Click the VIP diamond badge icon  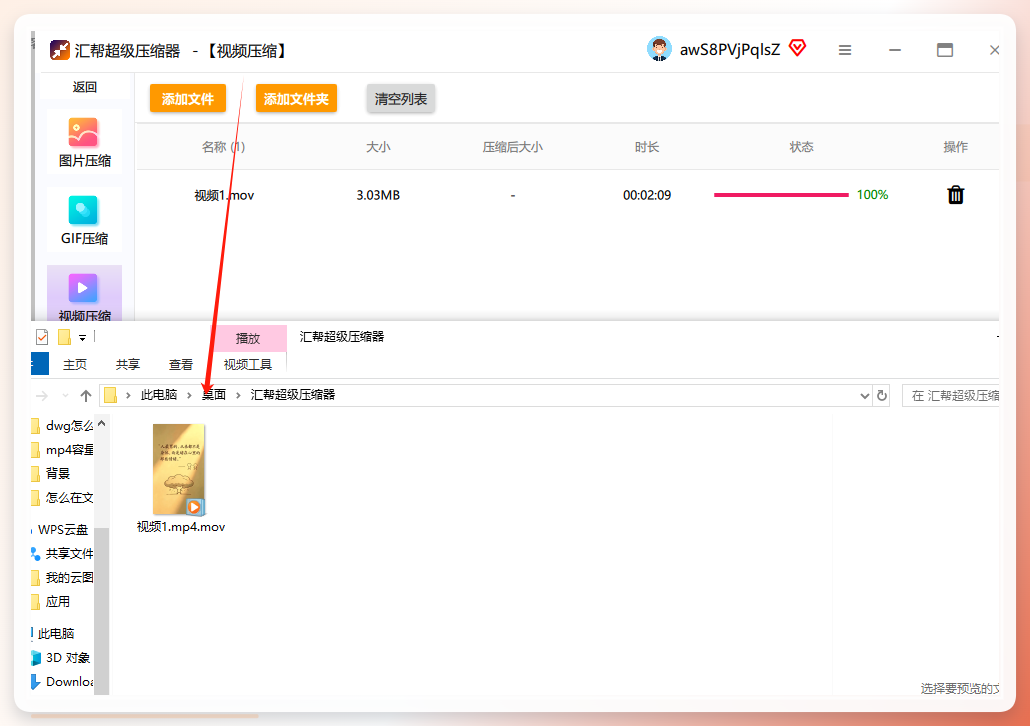pyautogui.click(x=797, y=48)
